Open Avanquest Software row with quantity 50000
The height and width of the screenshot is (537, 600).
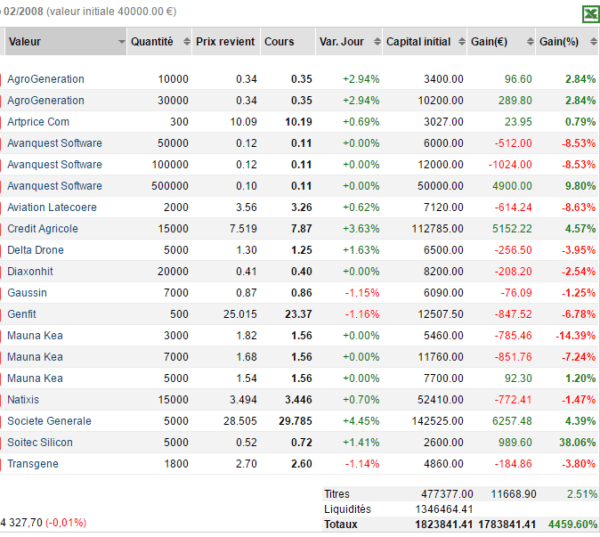point(55,144)
